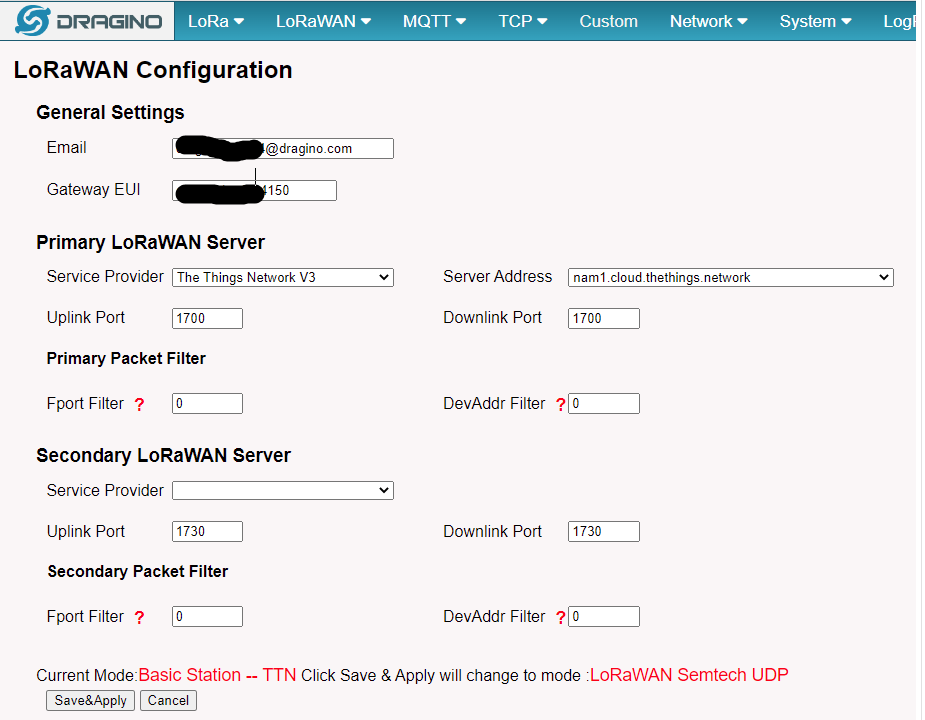The width and height of the screenshot is (925, 720).
Task: Click the Dragino logo
Action: pyautogui.click(x=88, y=21)
